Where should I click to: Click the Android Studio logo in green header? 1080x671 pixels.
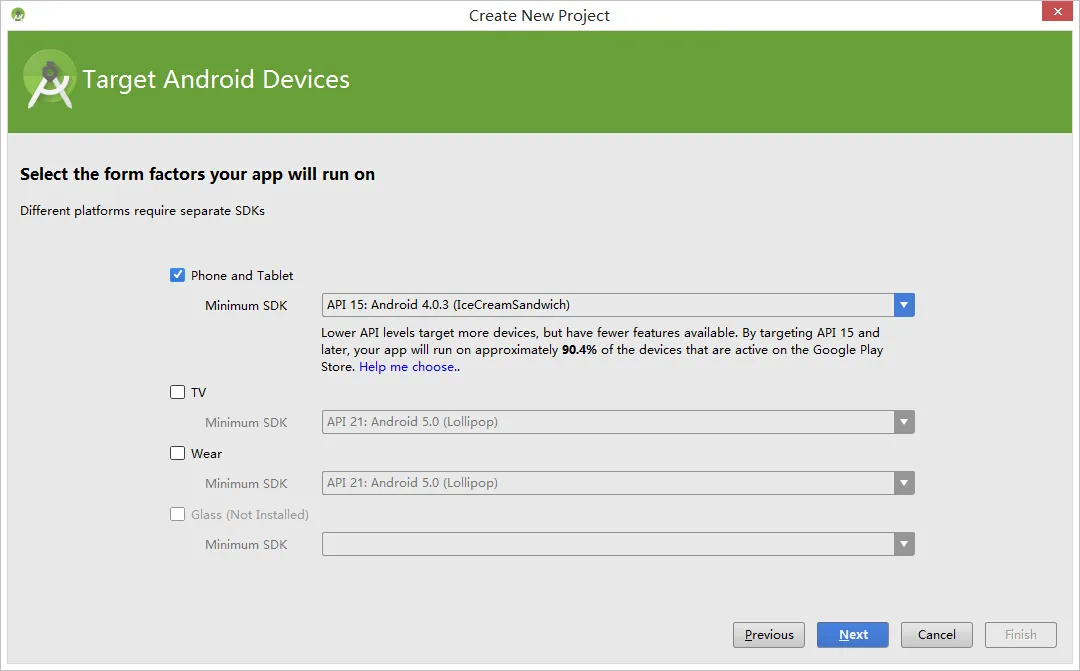(x=49, y=80)
